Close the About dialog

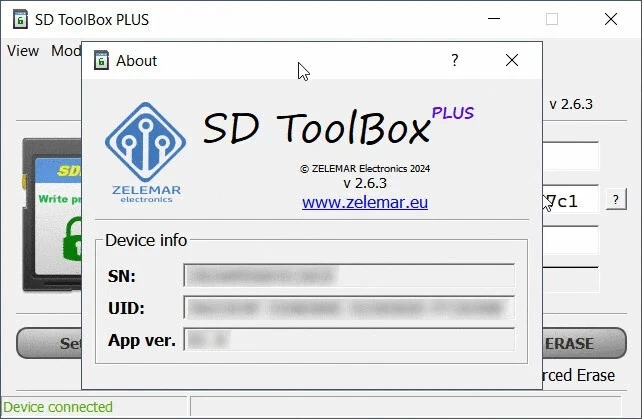tap(512, 61)
